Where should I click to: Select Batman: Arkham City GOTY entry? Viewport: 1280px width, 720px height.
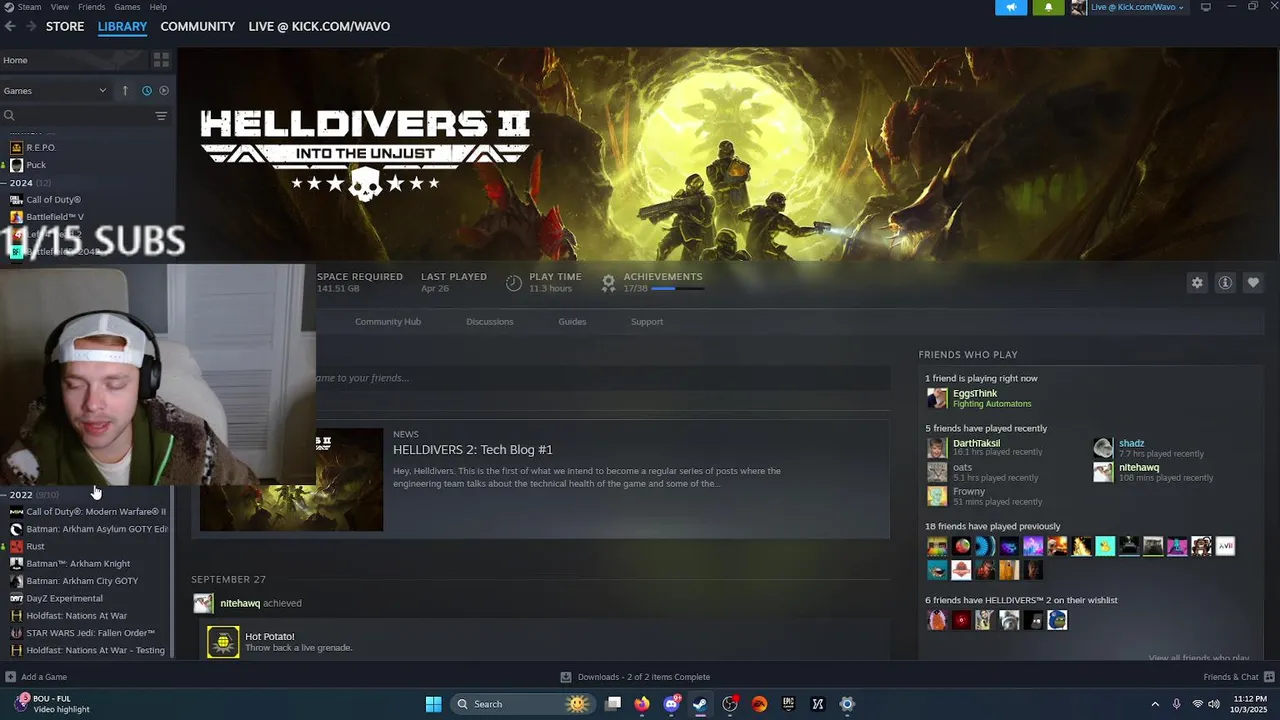[x=82, y=581]
